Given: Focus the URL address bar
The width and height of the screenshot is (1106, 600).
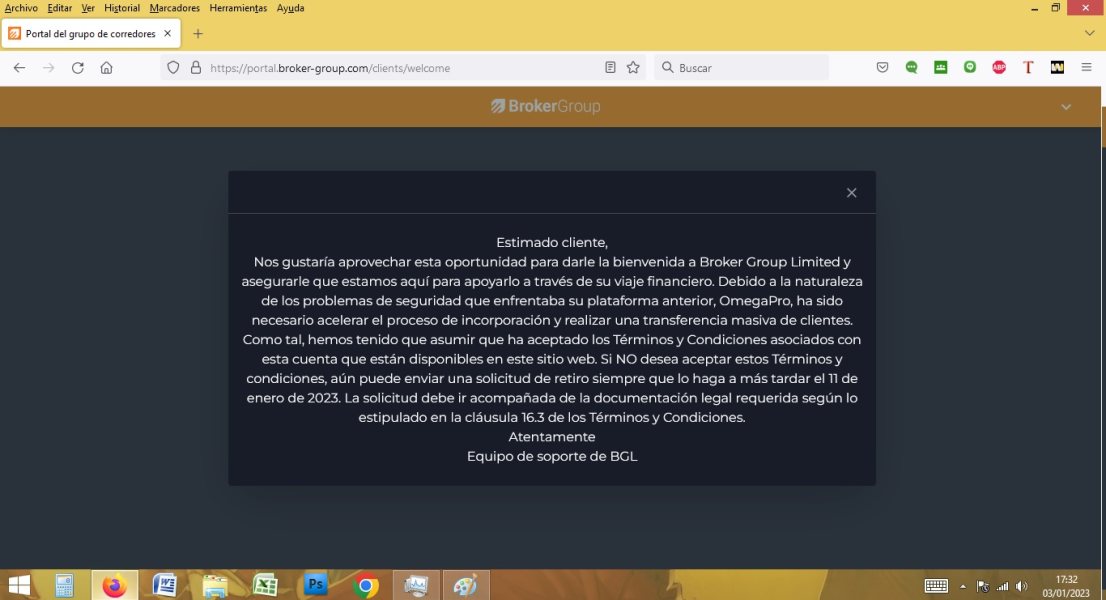Looking at the screenshot, I should (403, 68).
